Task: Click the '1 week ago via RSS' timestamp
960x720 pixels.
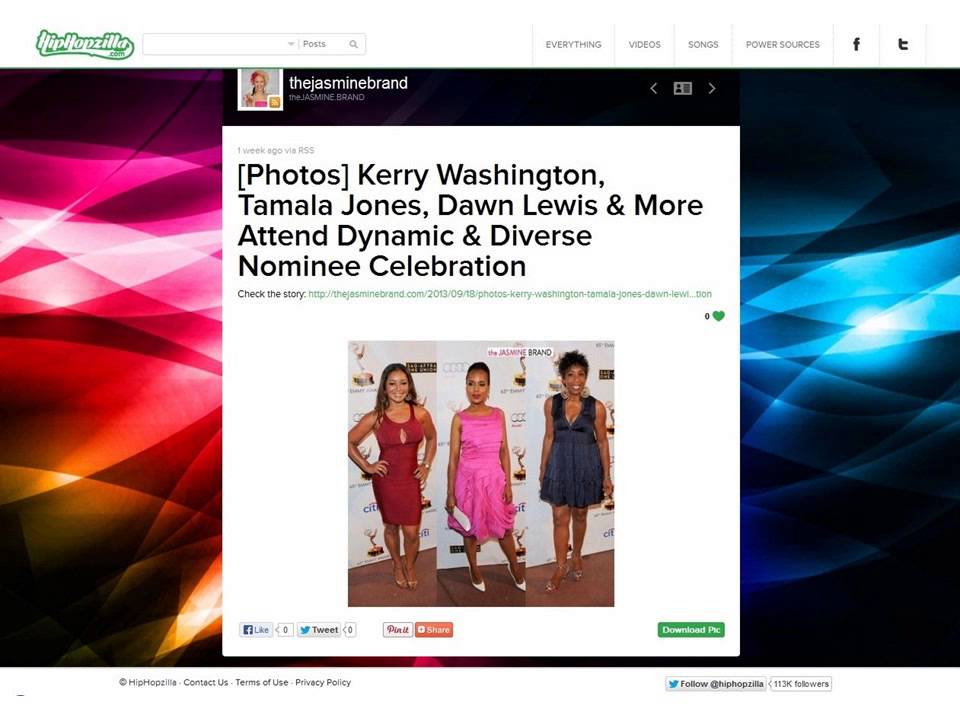Action: click(x=276, y=150)
